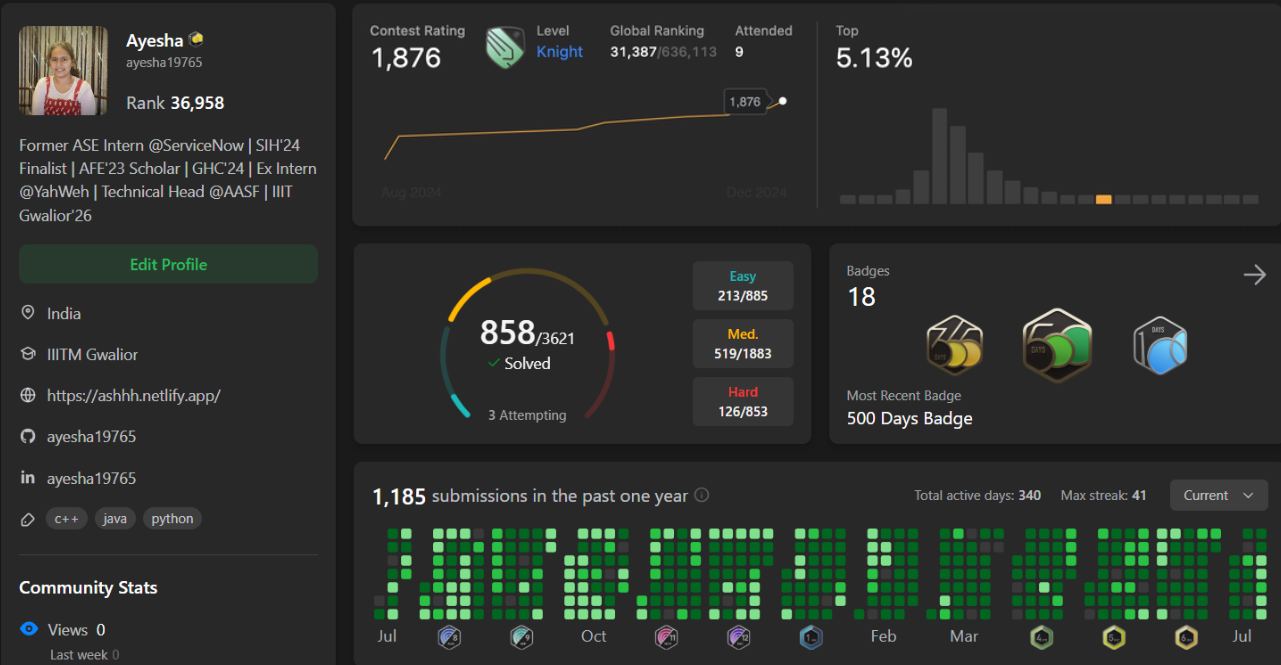This screenshot has height=665, width=1281.
Task: Click the info icon beside submissions count
Action: tap(702, 495)
